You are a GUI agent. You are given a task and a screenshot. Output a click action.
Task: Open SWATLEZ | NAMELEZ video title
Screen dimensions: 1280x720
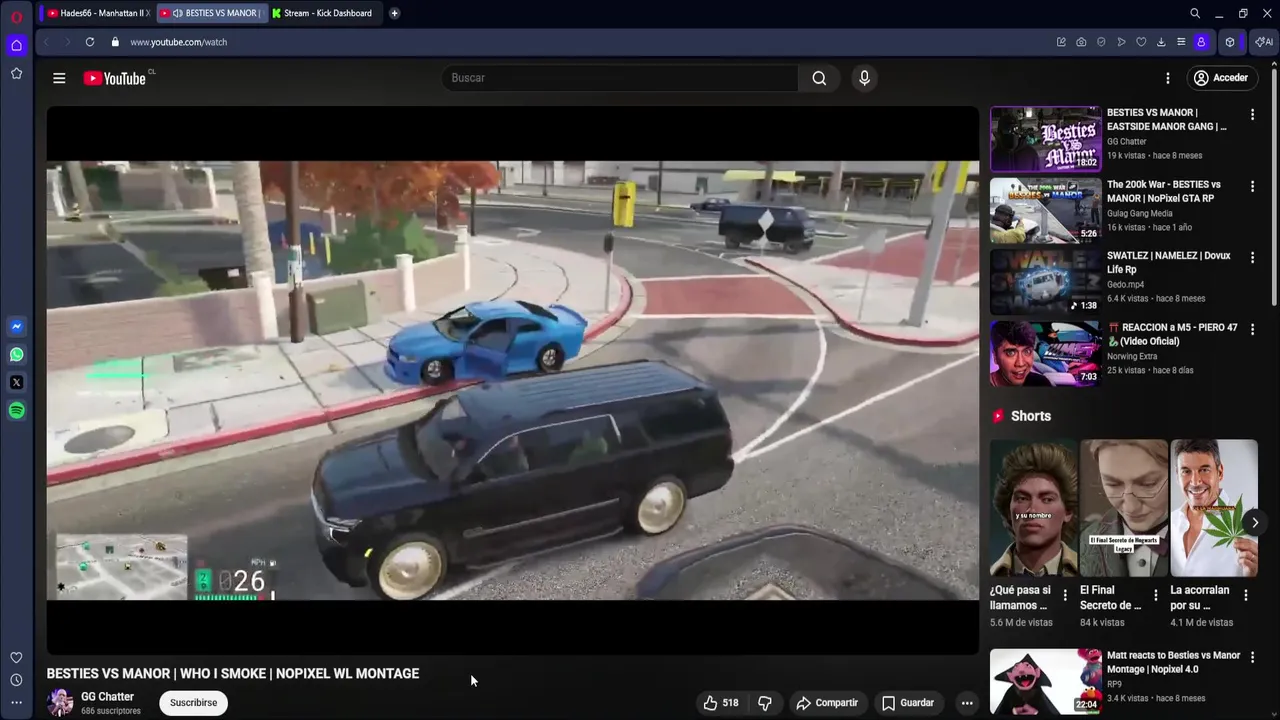(x=1168, y=262)
